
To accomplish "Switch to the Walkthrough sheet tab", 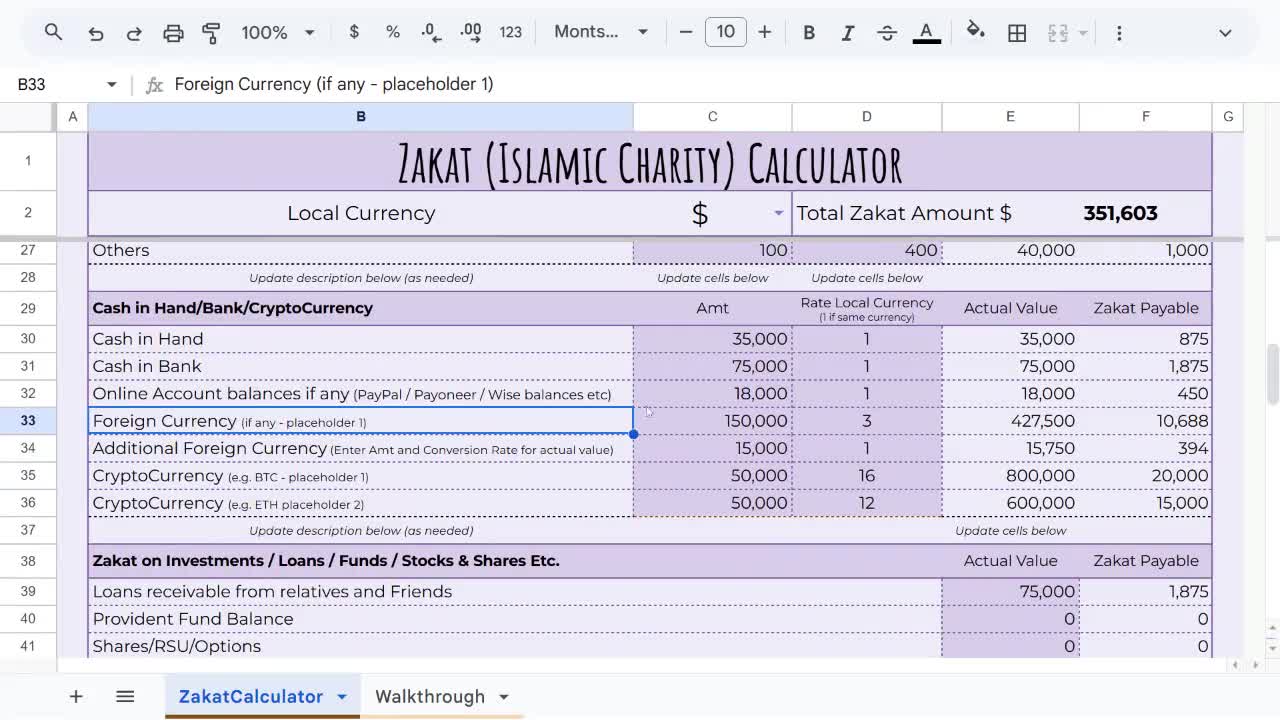I will pos(430,696).
